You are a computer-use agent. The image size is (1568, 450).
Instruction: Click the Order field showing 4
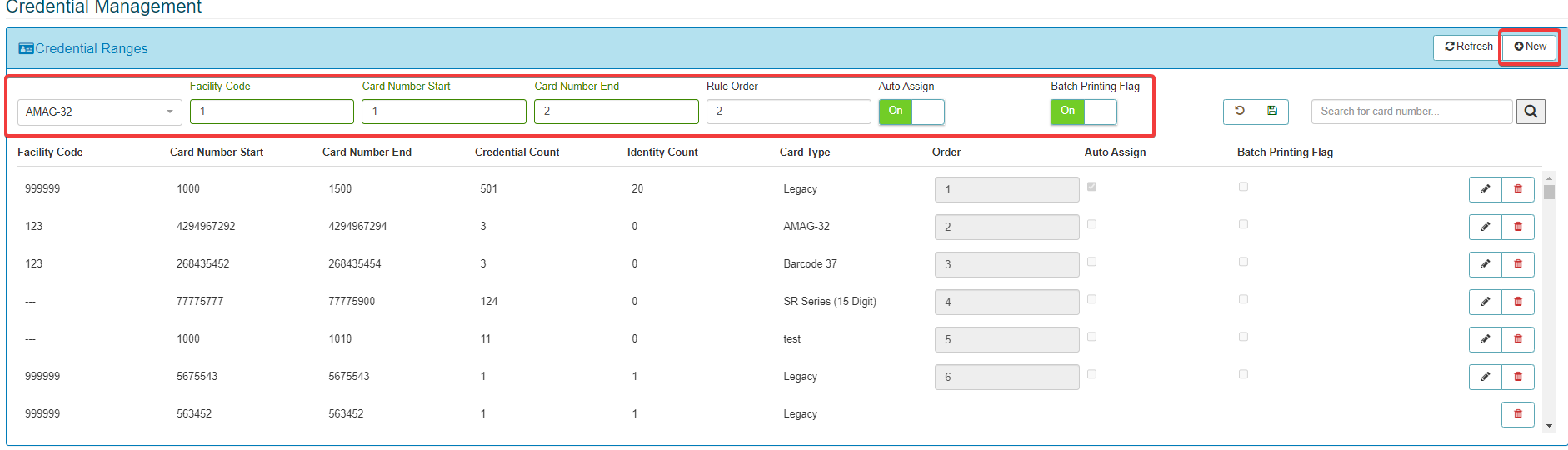[x=1007, y=302]
